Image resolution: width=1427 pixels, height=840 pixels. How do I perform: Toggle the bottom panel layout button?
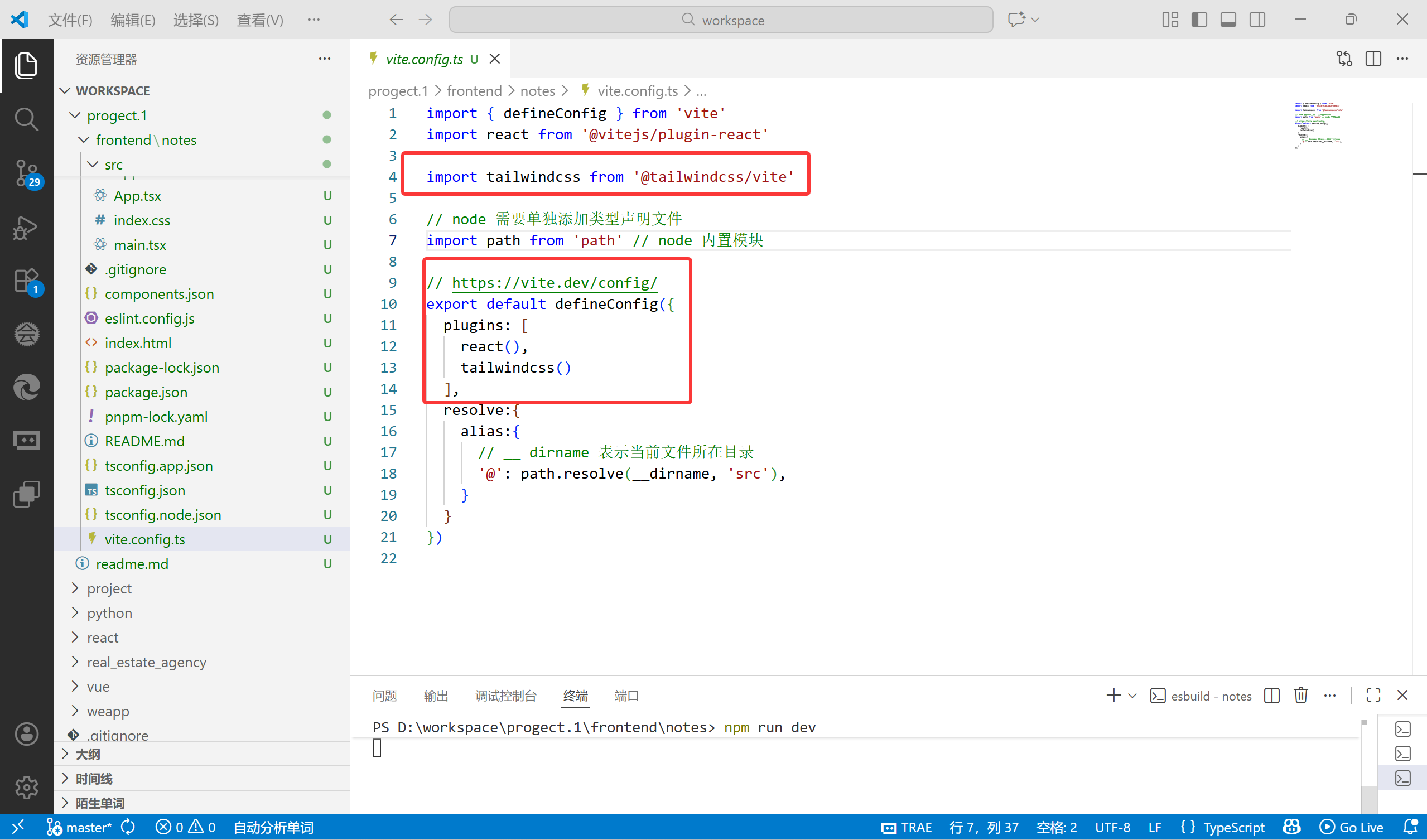point(1228,20)
